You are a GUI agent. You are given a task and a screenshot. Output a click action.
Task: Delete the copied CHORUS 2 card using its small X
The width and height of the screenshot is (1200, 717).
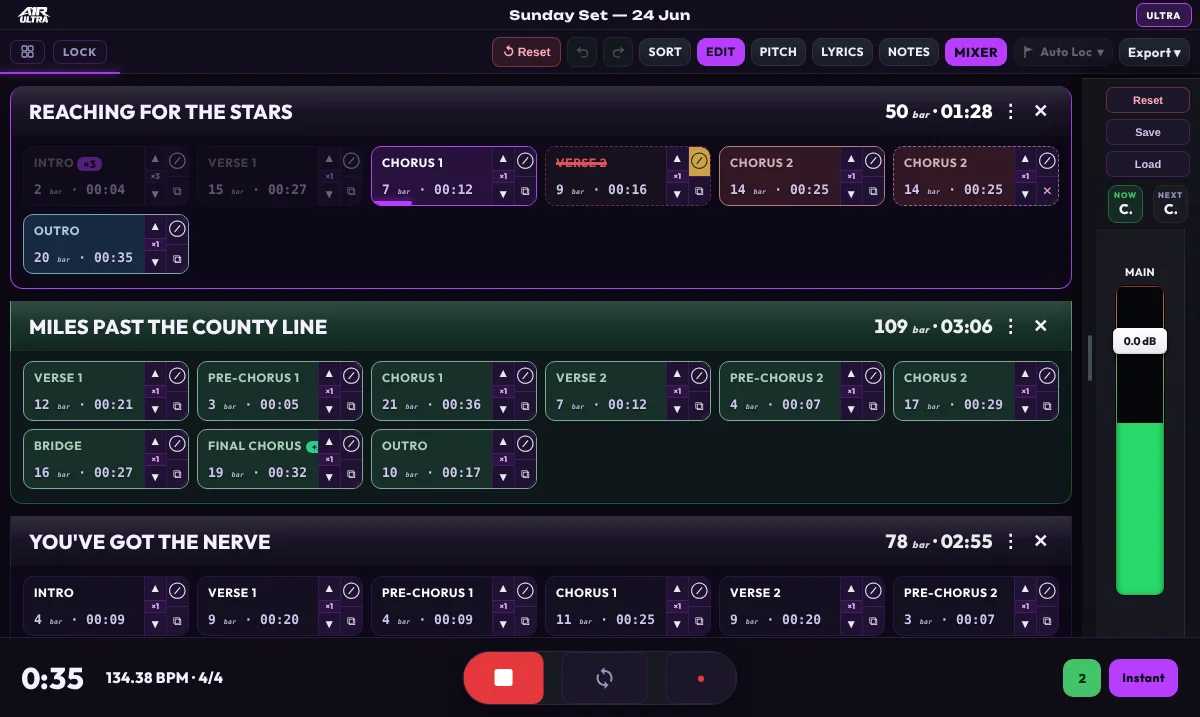tap(1047, 191)
